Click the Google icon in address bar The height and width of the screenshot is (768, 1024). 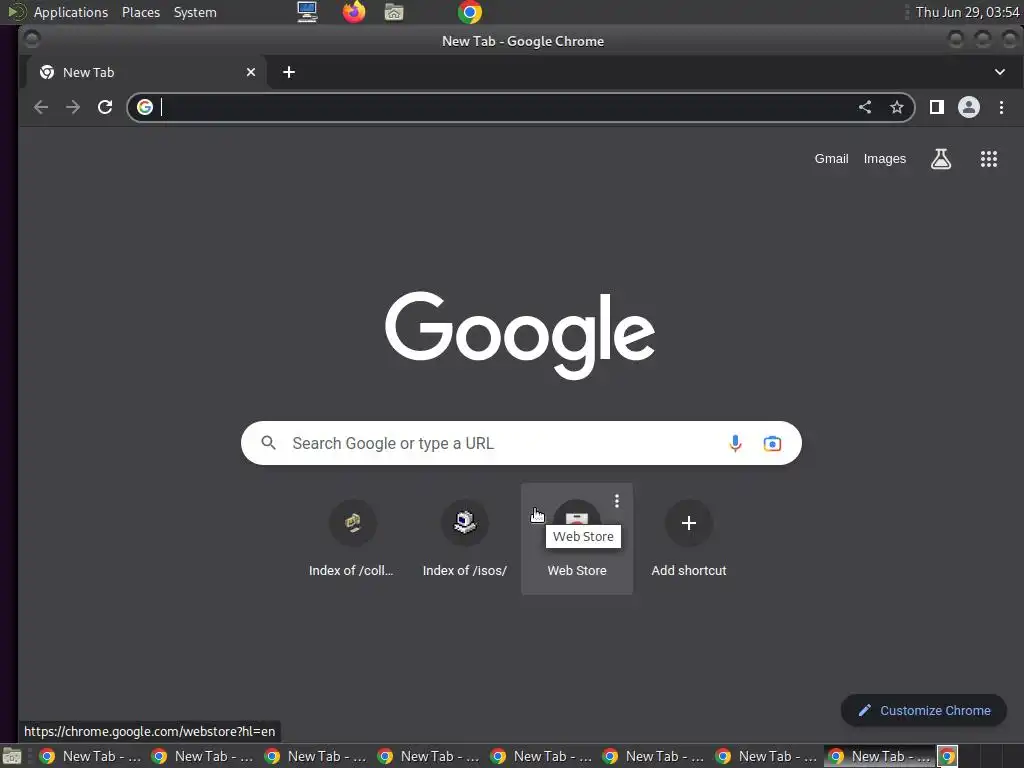coord(145,107)
